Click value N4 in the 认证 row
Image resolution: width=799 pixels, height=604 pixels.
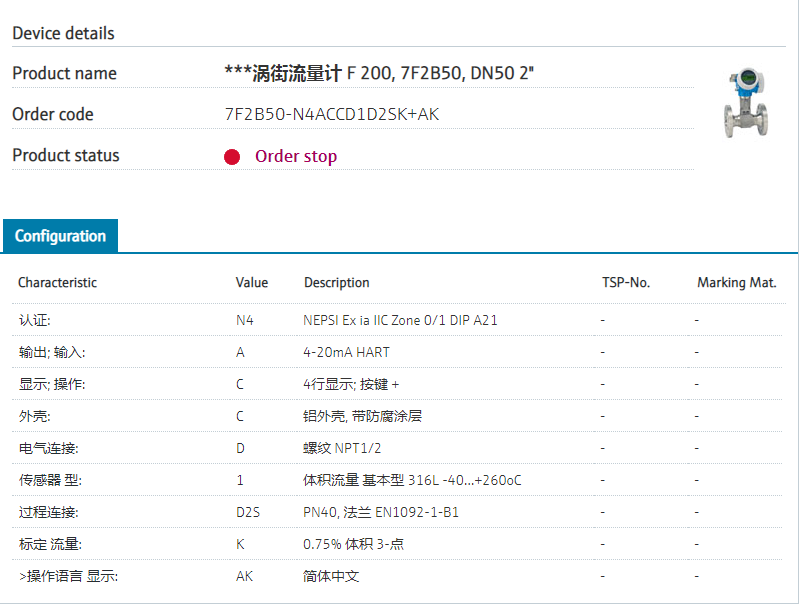click(245, 320)
